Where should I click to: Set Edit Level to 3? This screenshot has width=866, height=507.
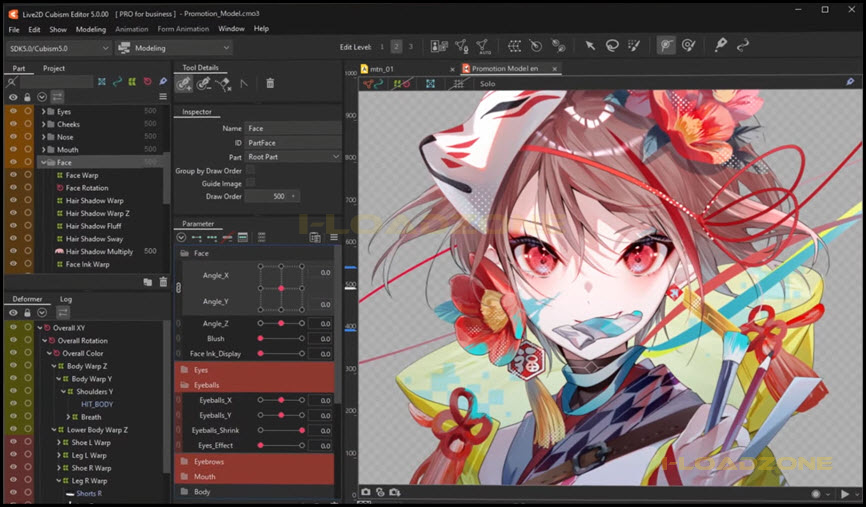pyautogui.click(x=410, y=47)
